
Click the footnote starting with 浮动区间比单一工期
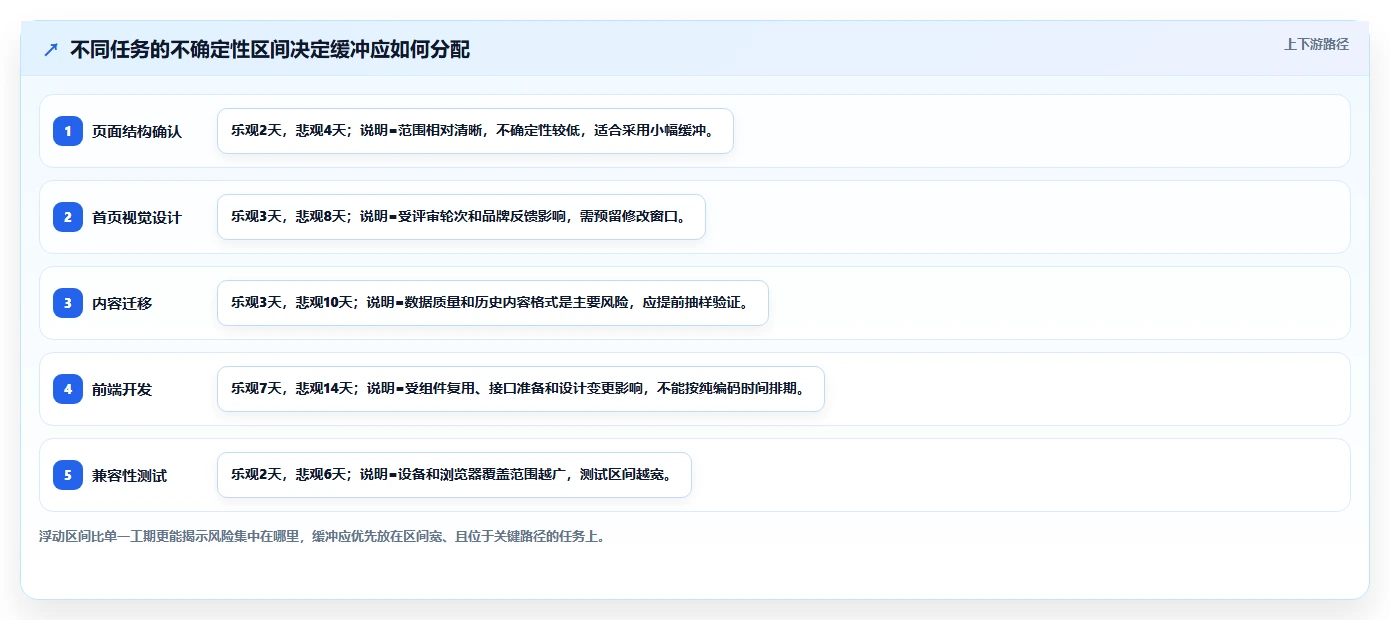(322, 536)
